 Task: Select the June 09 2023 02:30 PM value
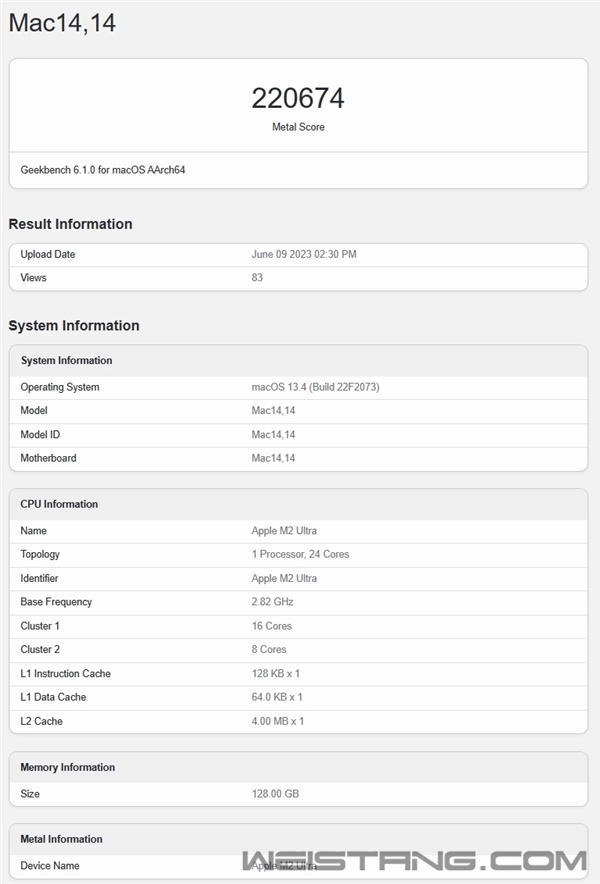tap(304, 254)
